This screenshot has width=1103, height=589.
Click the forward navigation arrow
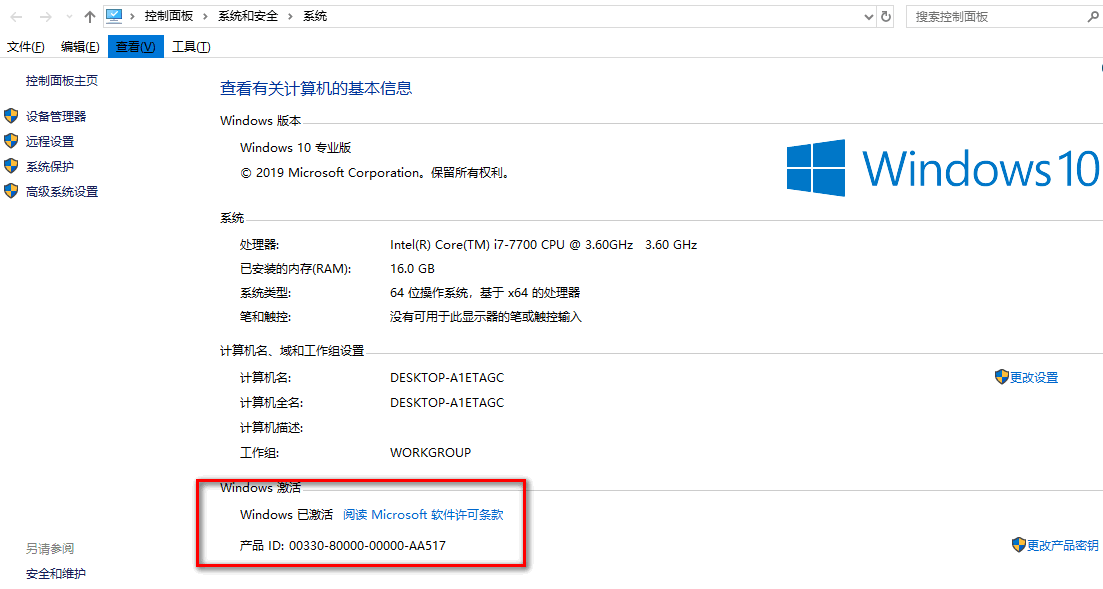pyautogui.click(x=45, y=17)
